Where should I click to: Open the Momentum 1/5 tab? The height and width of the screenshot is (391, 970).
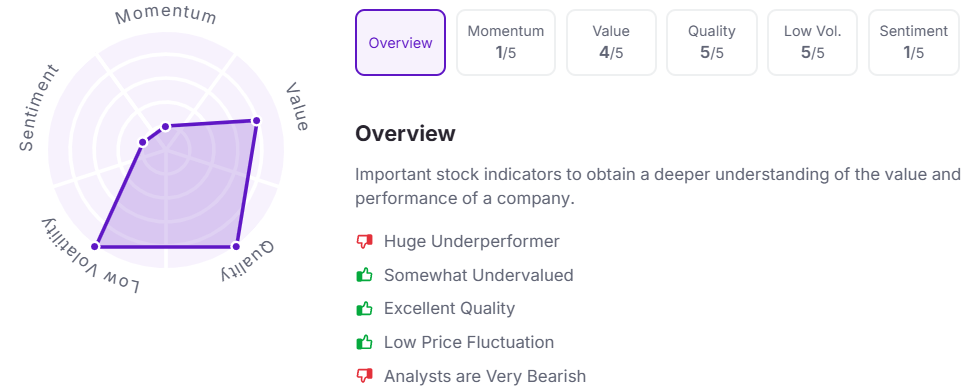tap(506, 43)
